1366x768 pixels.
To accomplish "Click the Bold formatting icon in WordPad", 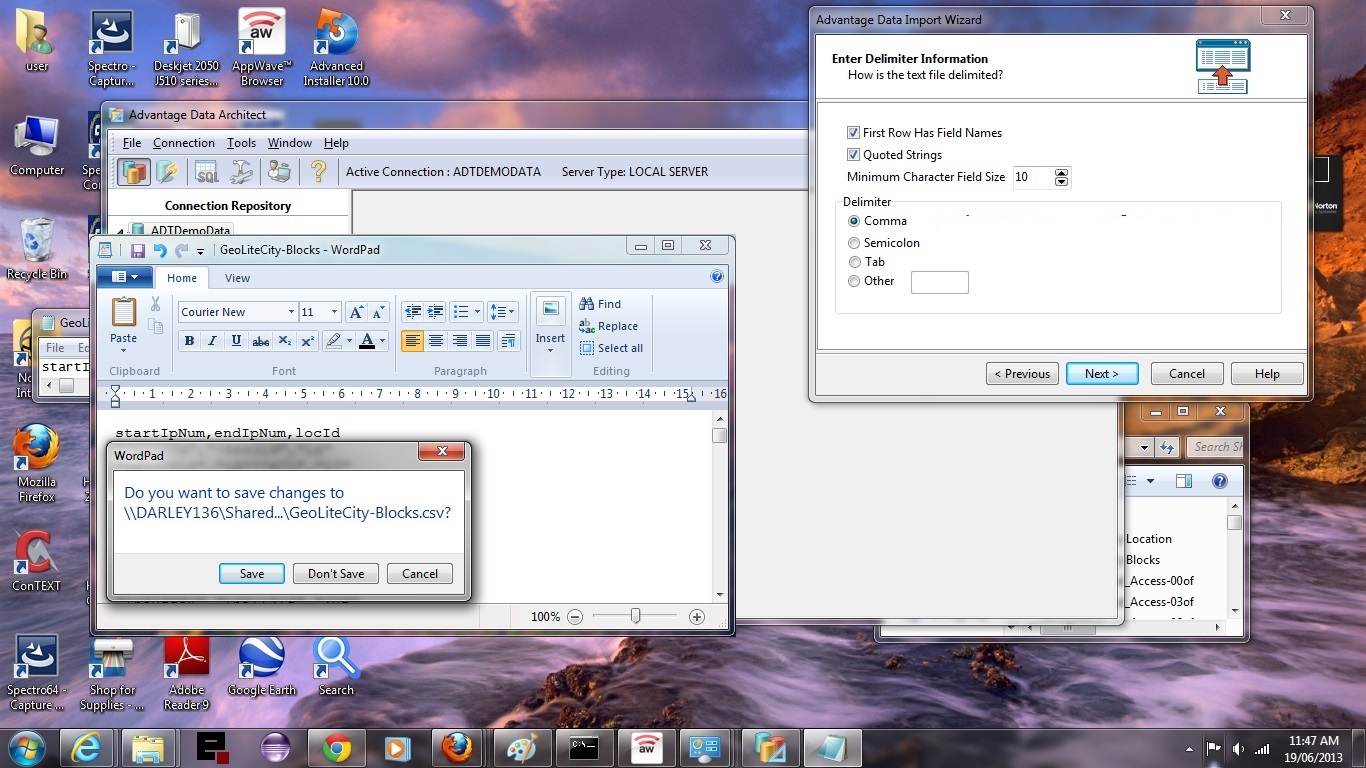I will 189,341.
